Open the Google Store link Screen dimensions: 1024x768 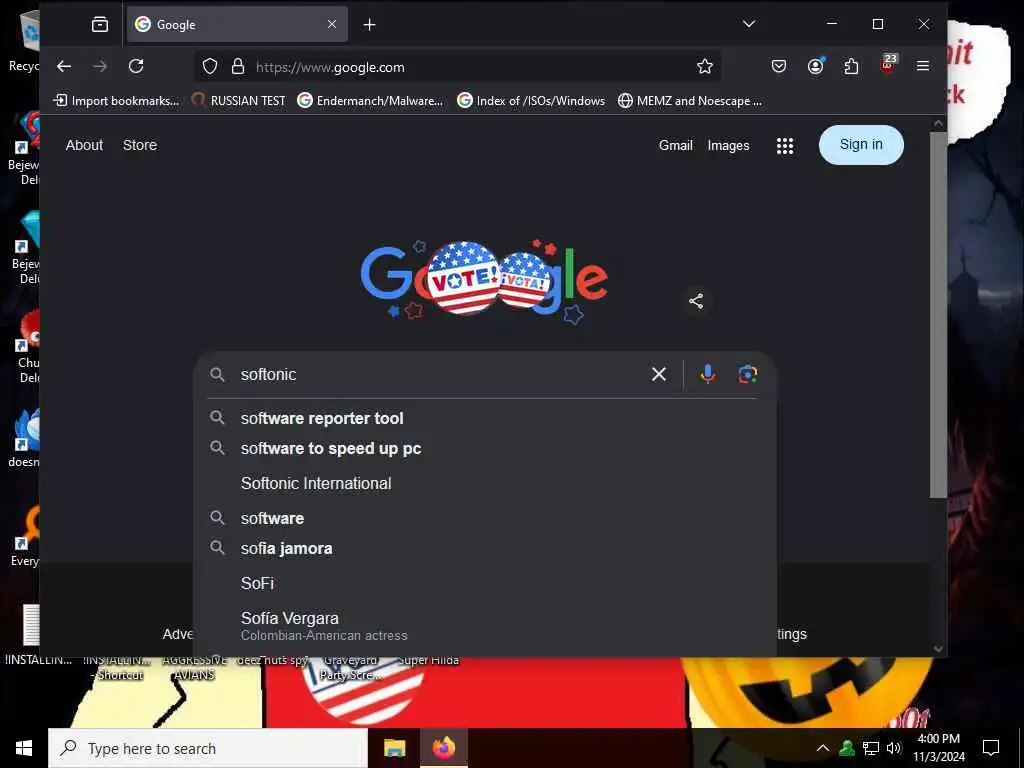[x=140, y=145]
